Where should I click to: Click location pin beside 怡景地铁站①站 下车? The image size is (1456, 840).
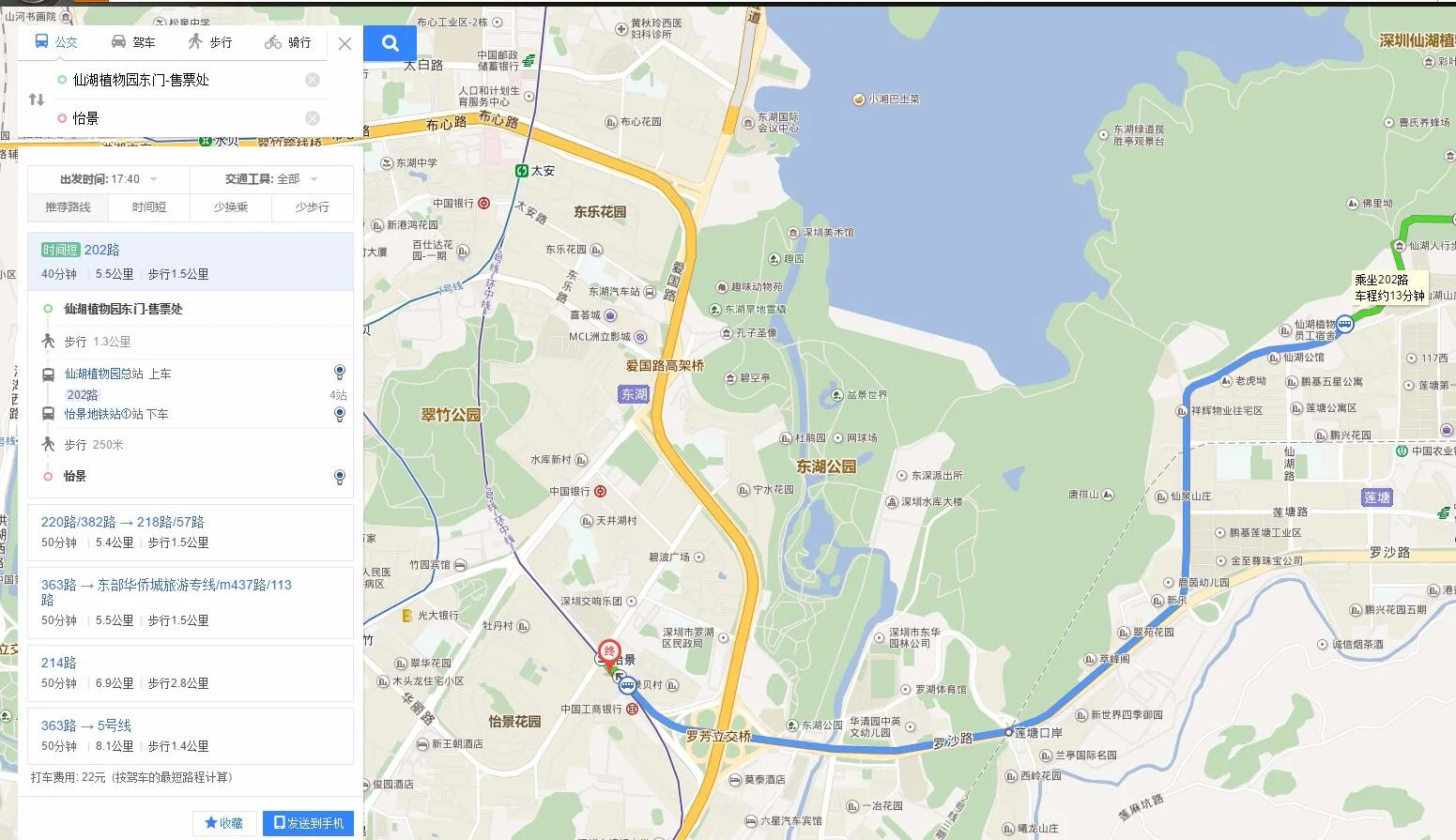click(340, 414)
